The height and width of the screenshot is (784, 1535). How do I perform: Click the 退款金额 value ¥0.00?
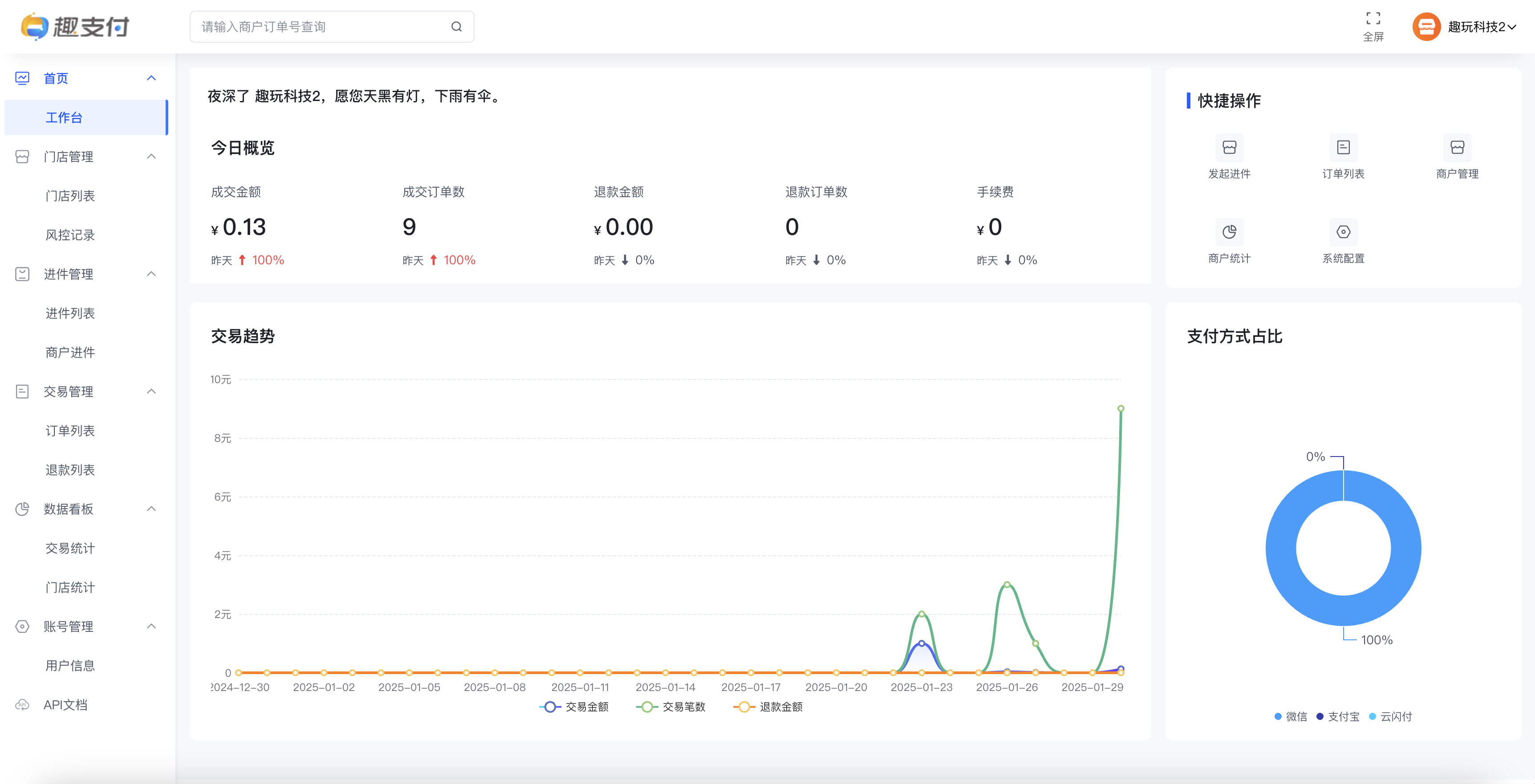(623, 227)
